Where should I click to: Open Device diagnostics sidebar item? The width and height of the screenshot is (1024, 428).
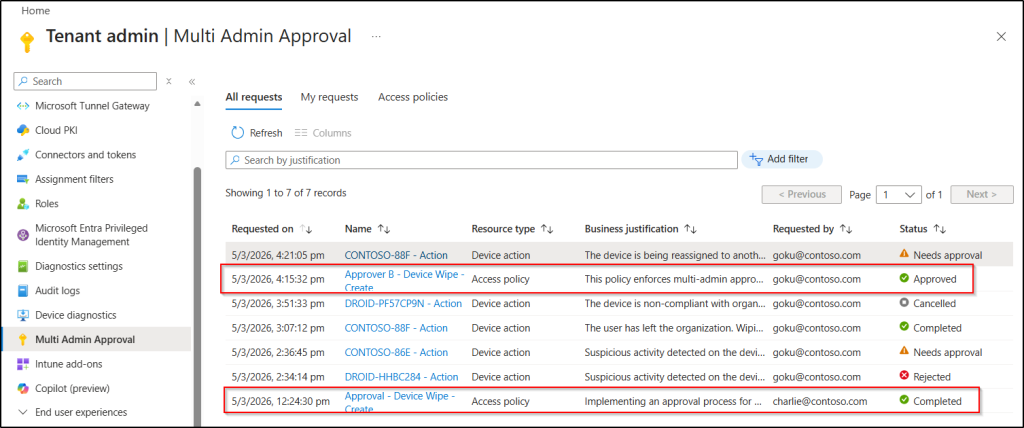point(75,315)
